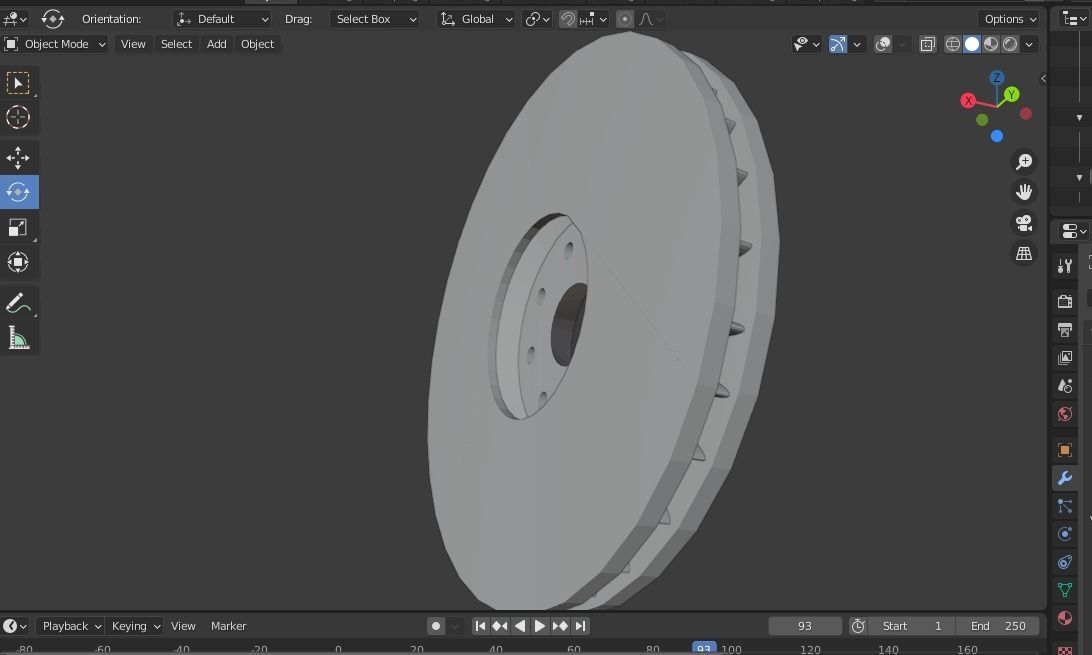Open the Physics Properties tab
The height and width of the screenshot is (655, 1092).
pos(1064,533)
